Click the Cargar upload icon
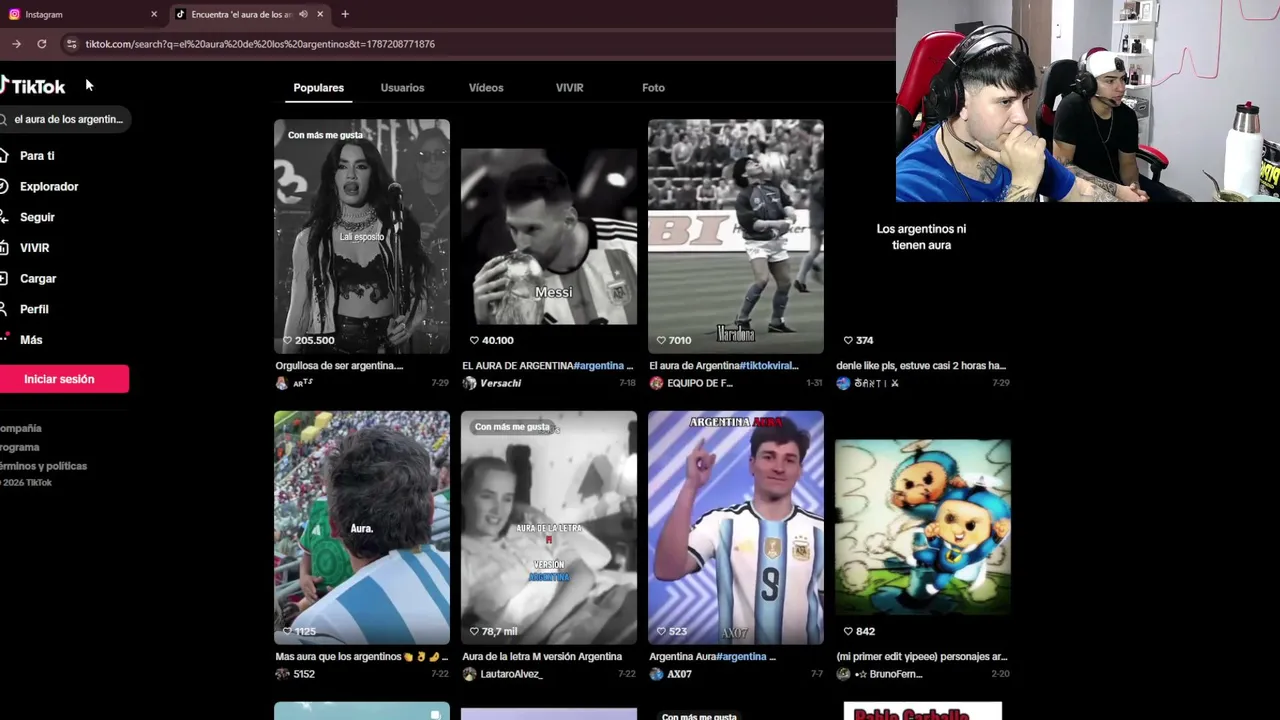The width and height of the screenshot is (1280, 720). [4, 279]
